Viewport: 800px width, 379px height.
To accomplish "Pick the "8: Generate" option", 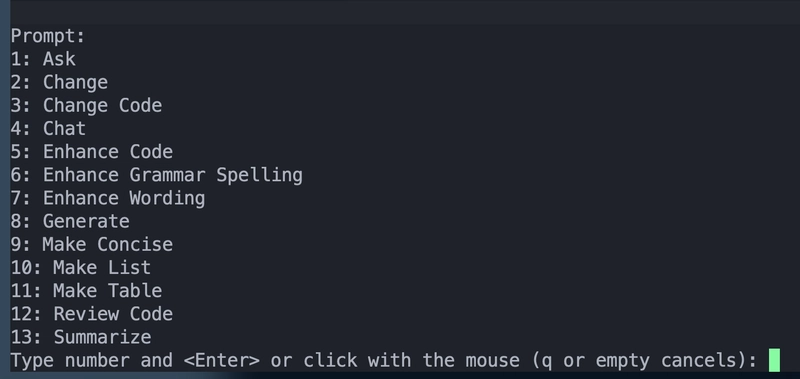I will click(x=70, y=221).
